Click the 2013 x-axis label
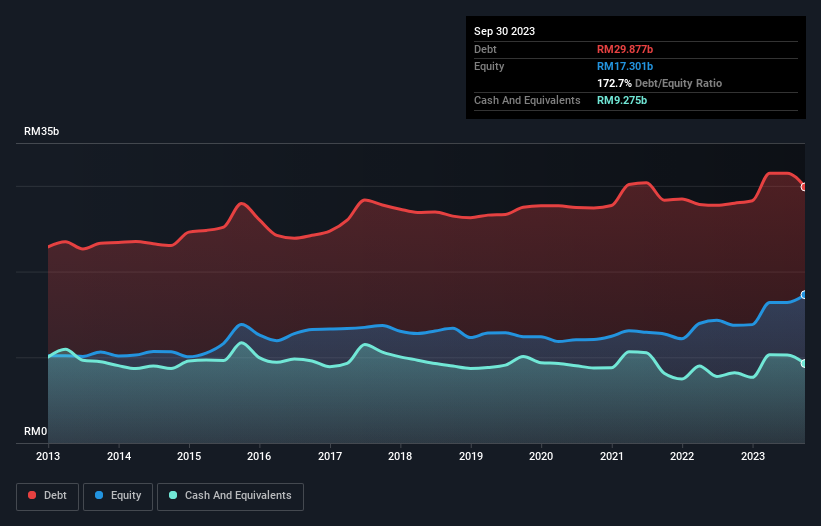The width and height of the screenshot is (821, 526). click(x=48, y=456)
